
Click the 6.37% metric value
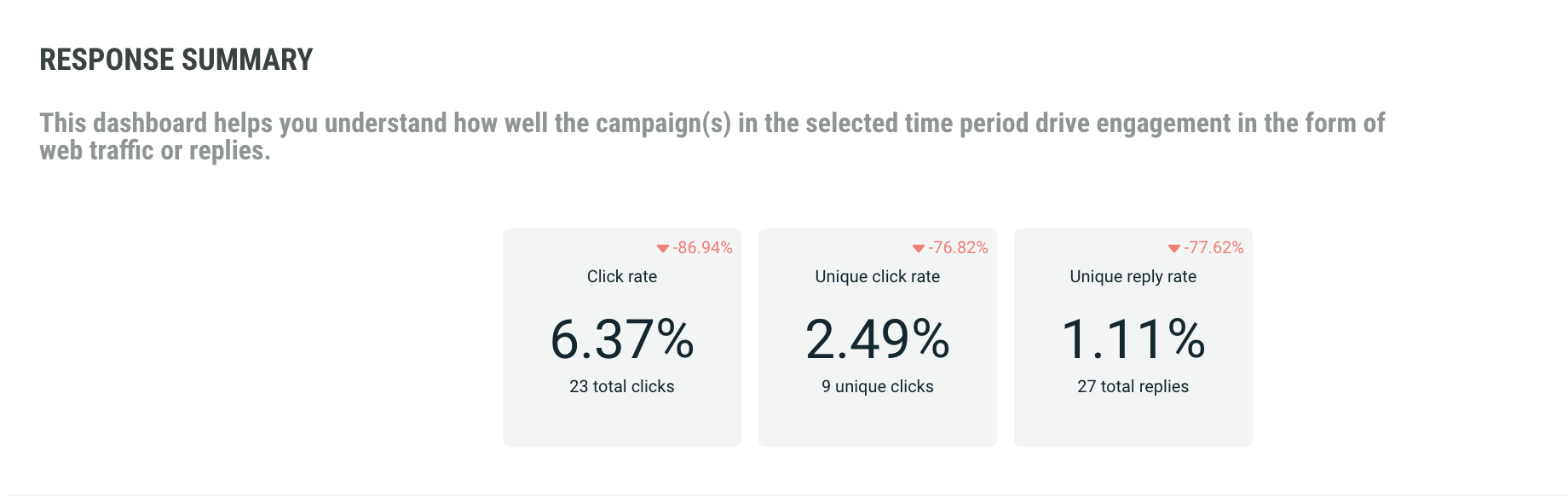pyautogui.click(x=622, y=338)
